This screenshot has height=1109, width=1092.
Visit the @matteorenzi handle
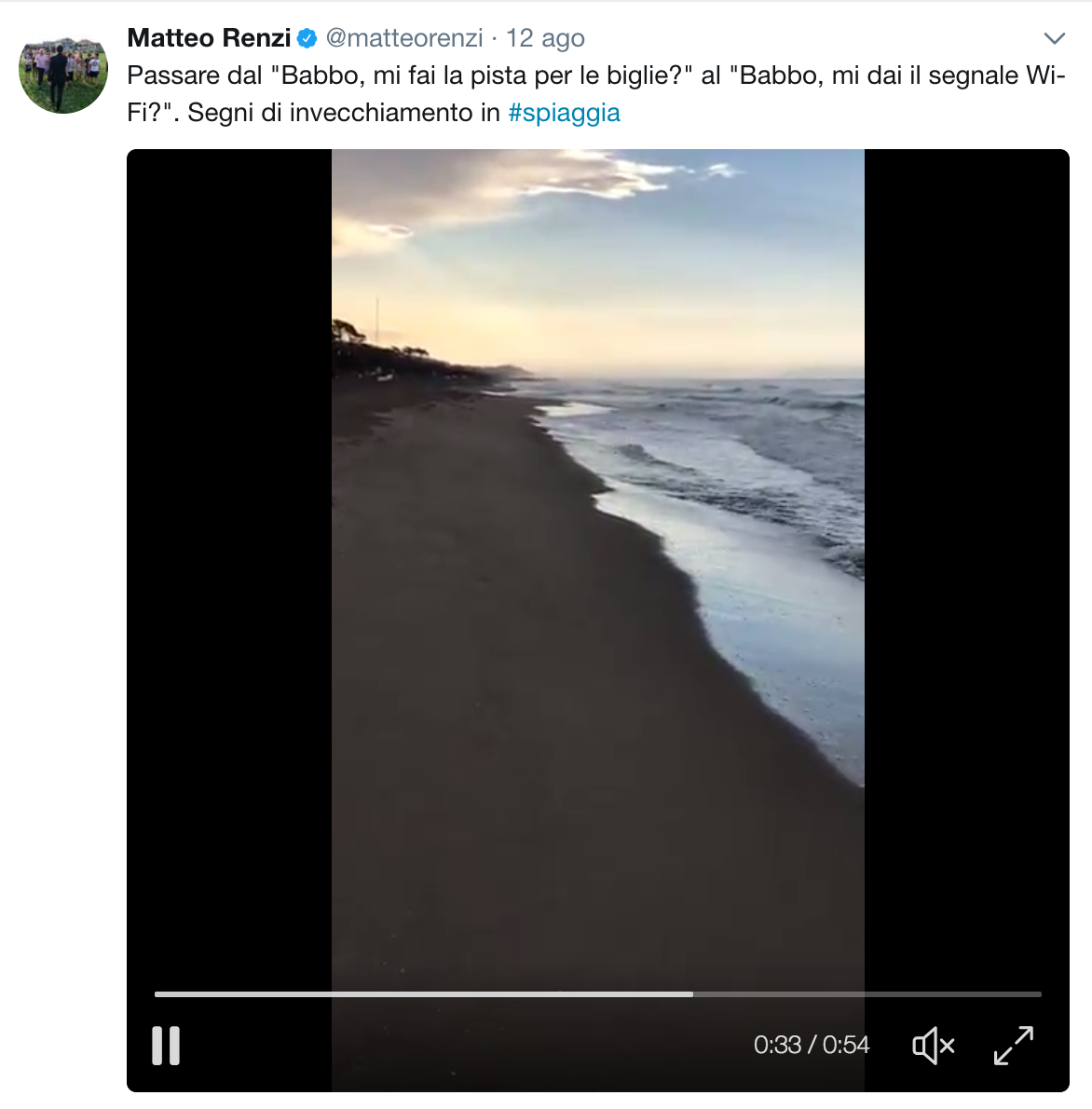pos(403,37)
